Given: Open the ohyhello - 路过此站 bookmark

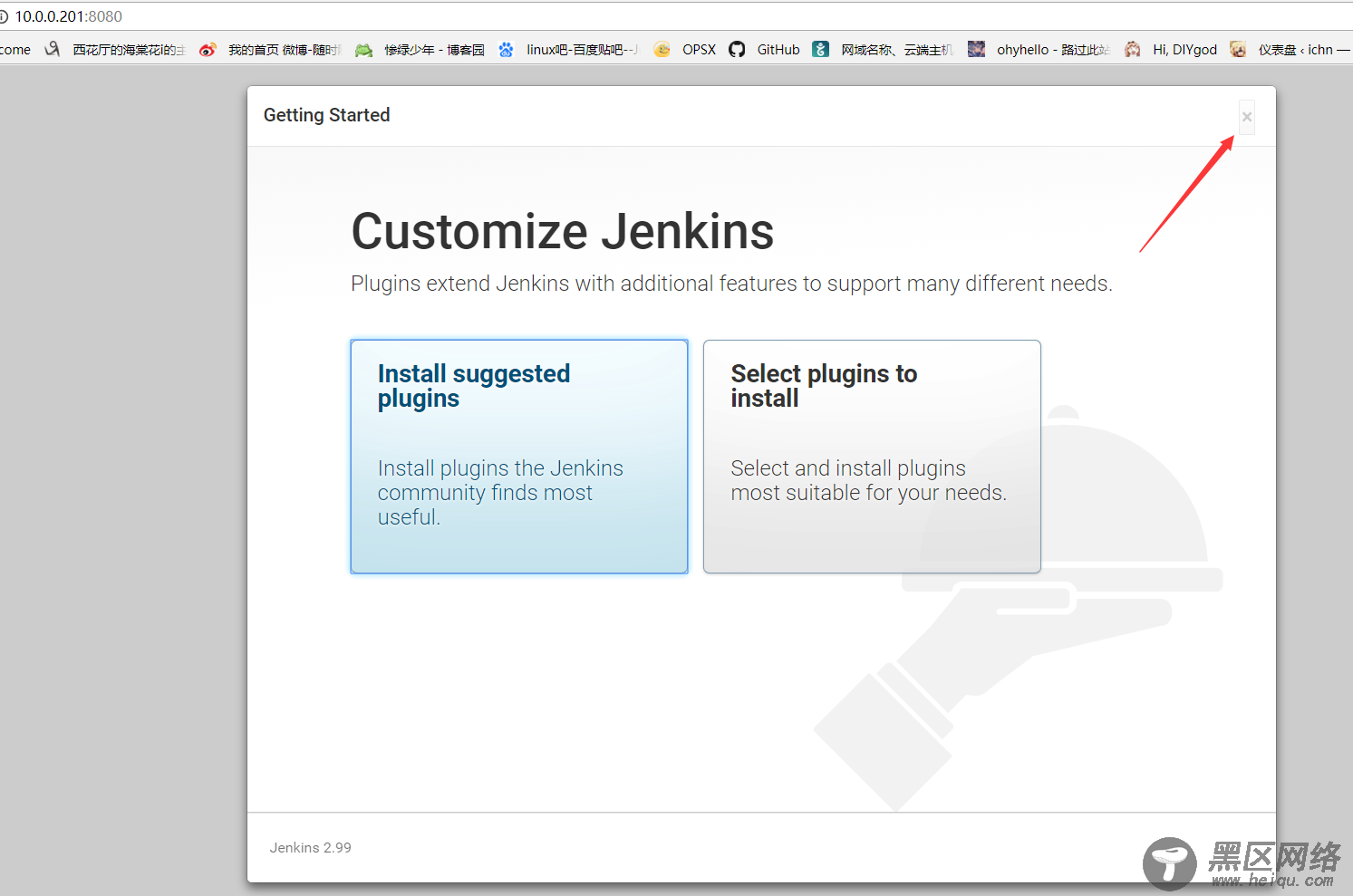Looking at the screenshot, I should (x=1039, y=50).
